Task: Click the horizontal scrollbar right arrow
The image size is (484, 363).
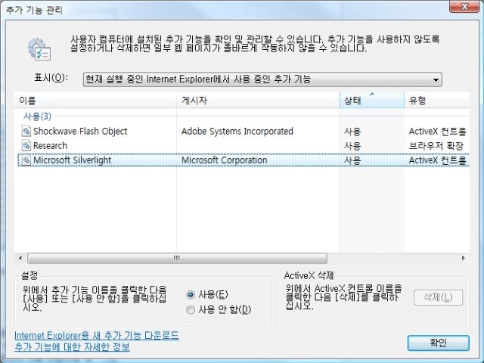Action: (463, 258)
